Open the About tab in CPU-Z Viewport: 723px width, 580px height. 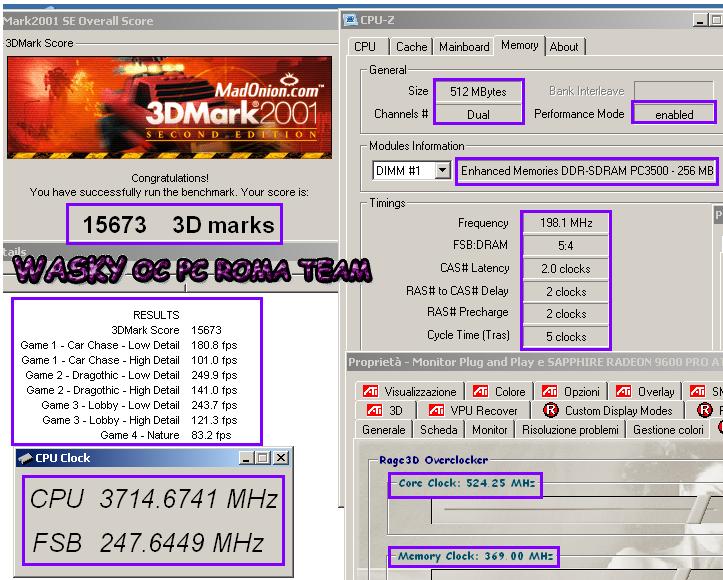(x=564, y=47)
